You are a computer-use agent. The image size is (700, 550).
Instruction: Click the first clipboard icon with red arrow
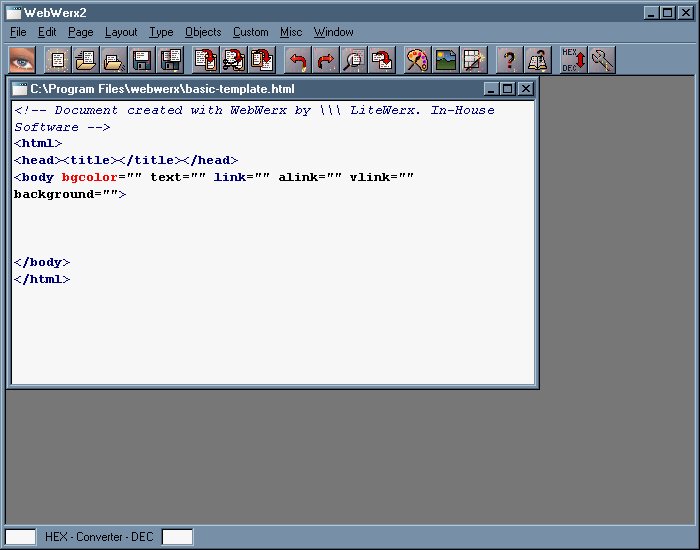[206, 59]
